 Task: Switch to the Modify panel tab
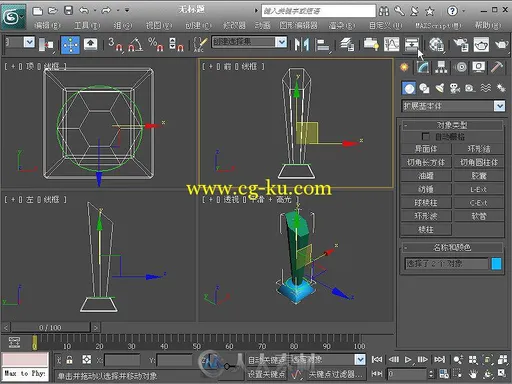coord(423,67)
